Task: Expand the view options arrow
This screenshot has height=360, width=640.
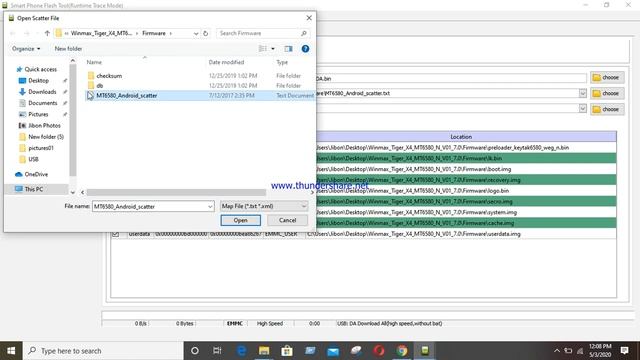Action: point(273,49)
